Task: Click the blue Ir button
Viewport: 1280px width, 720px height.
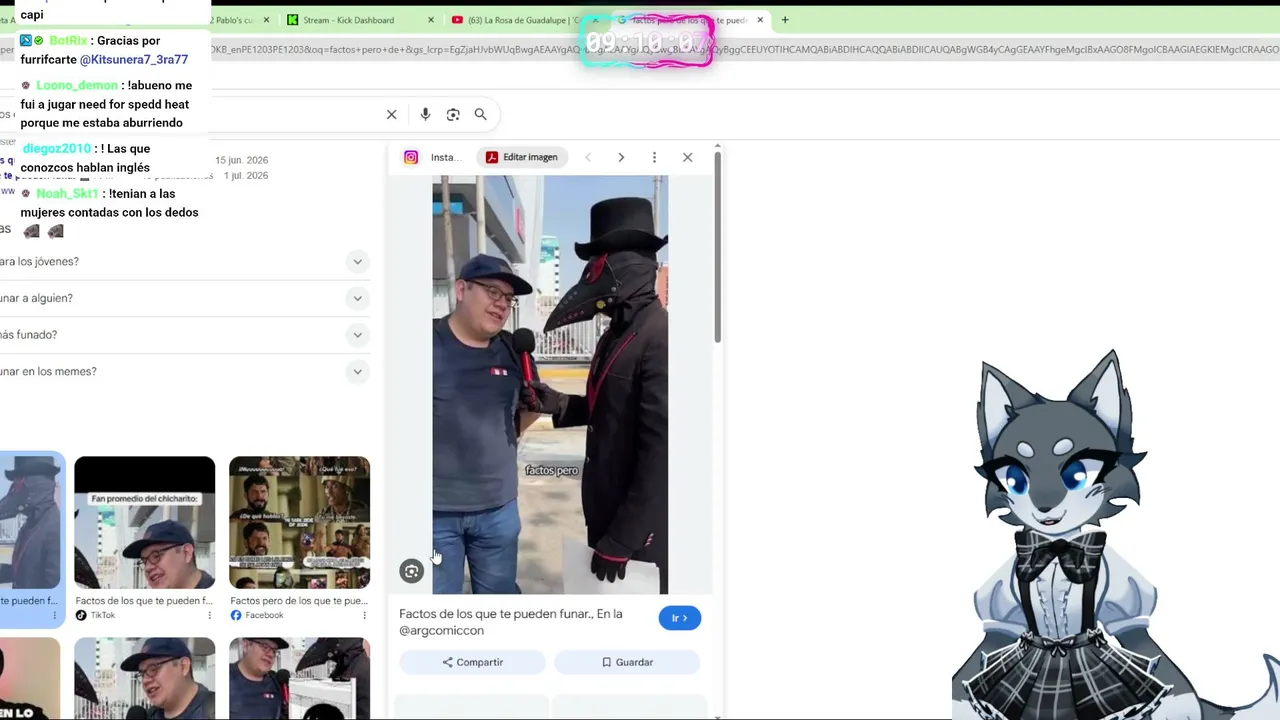Action: click(680, 618)
